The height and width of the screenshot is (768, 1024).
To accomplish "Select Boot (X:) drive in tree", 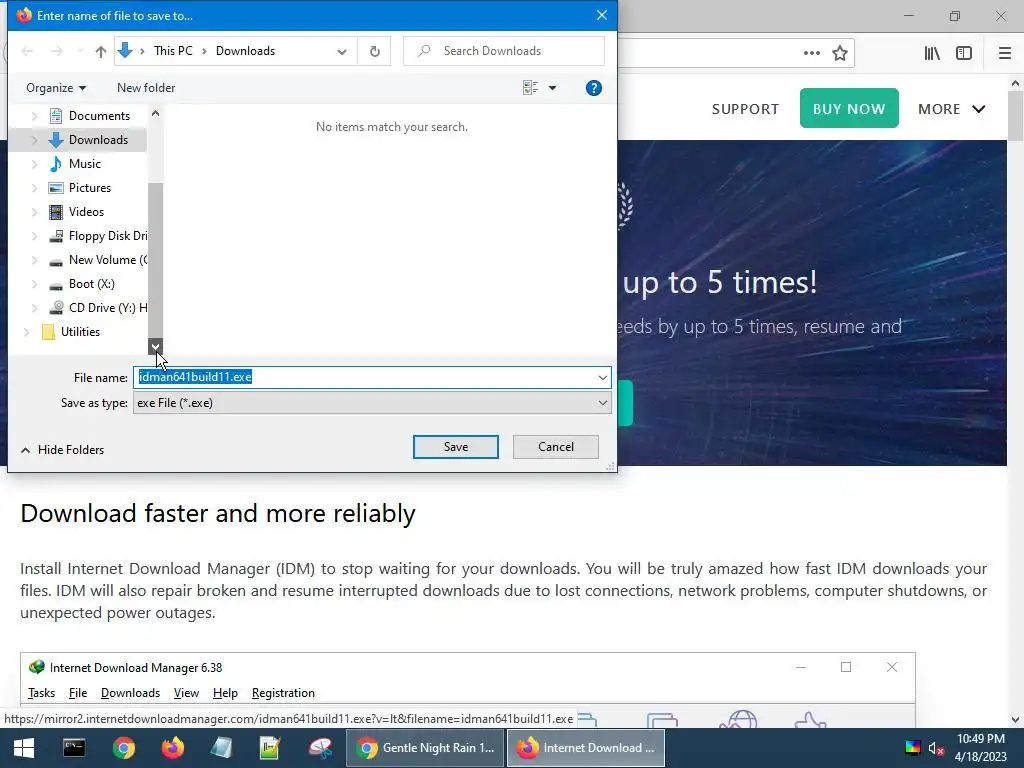I will coord(91,284).
